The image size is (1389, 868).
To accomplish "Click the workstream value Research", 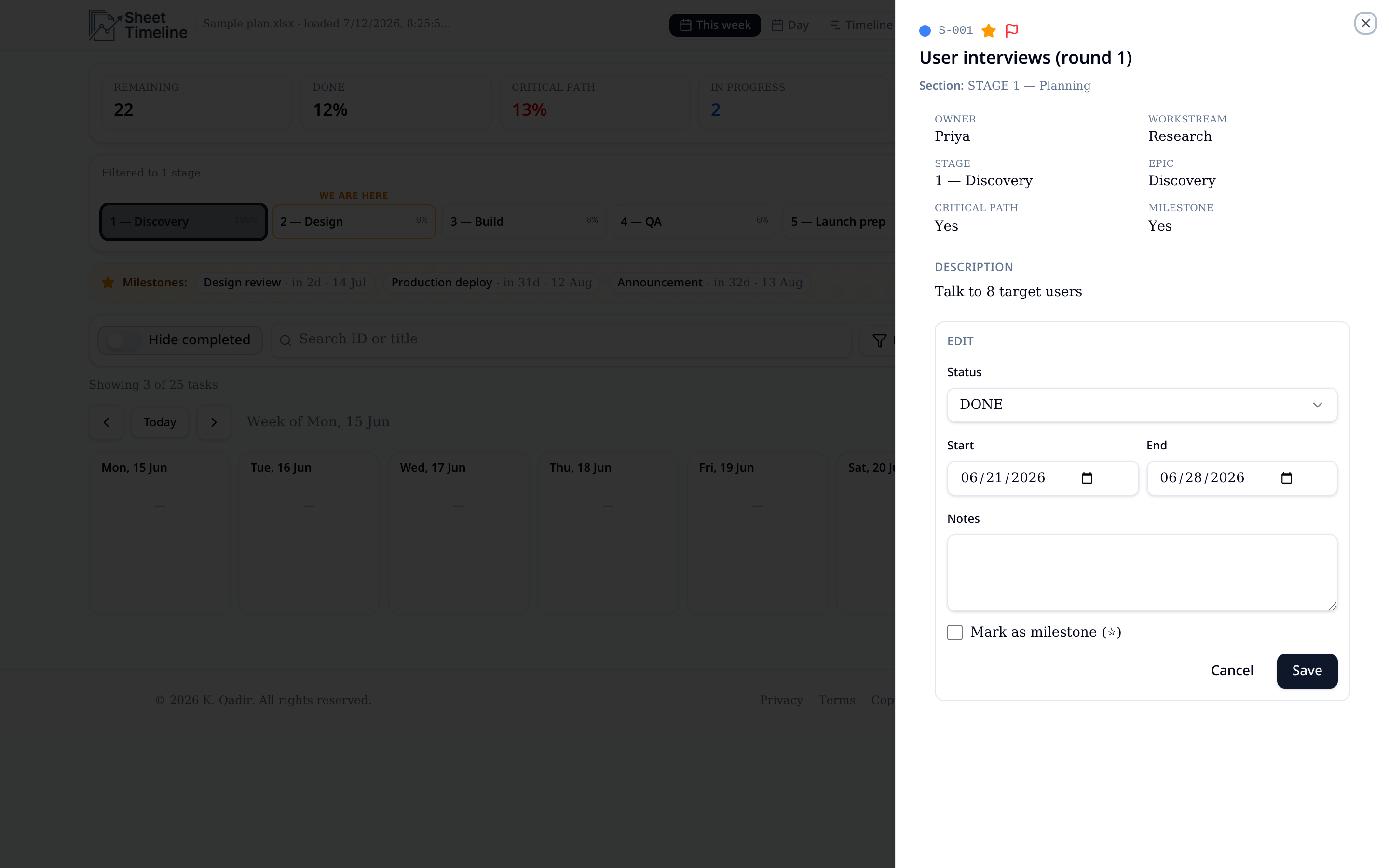I will coord(1180,136).
